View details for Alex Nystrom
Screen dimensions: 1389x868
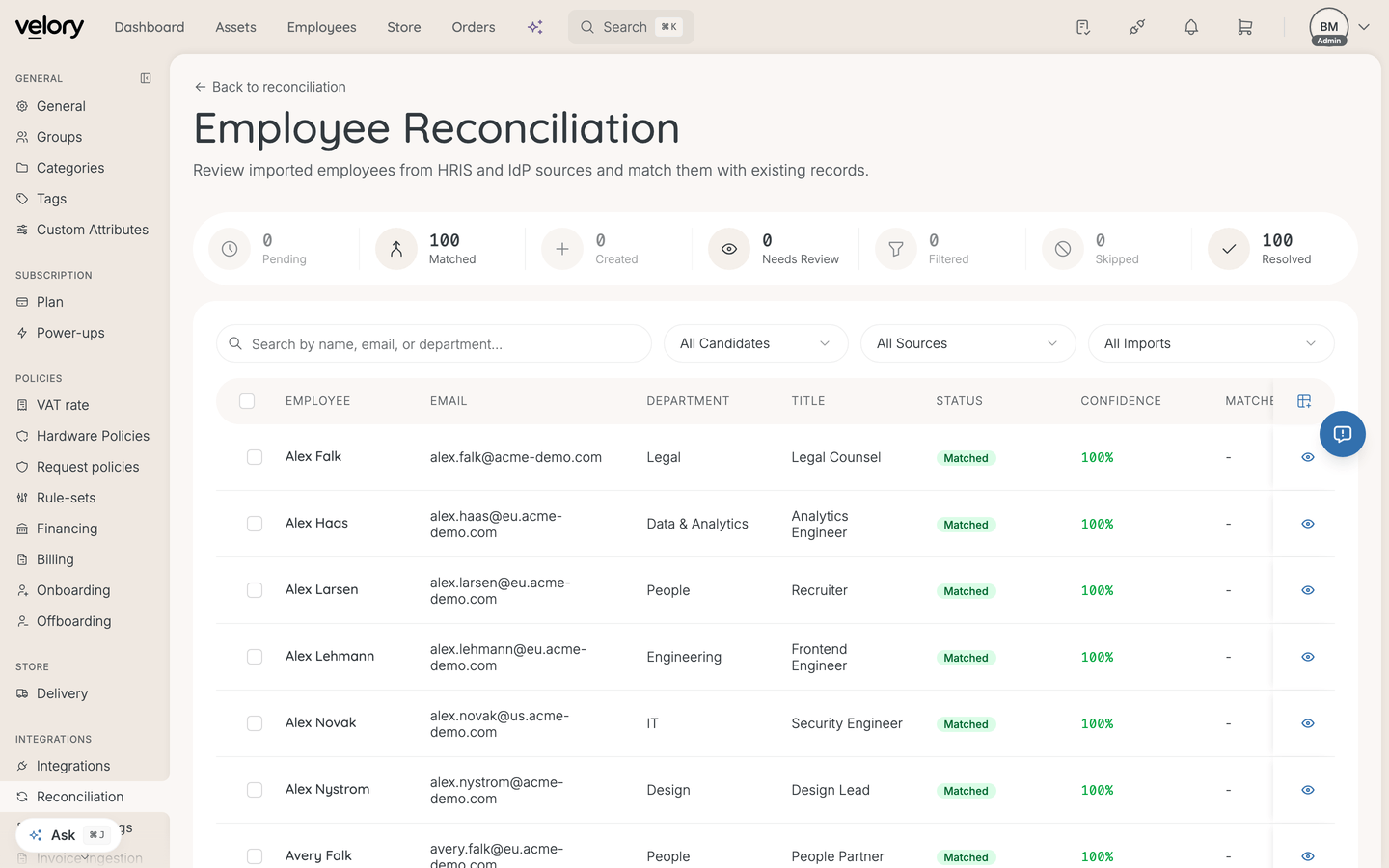pyautogui.click(x=1308, y=790)
